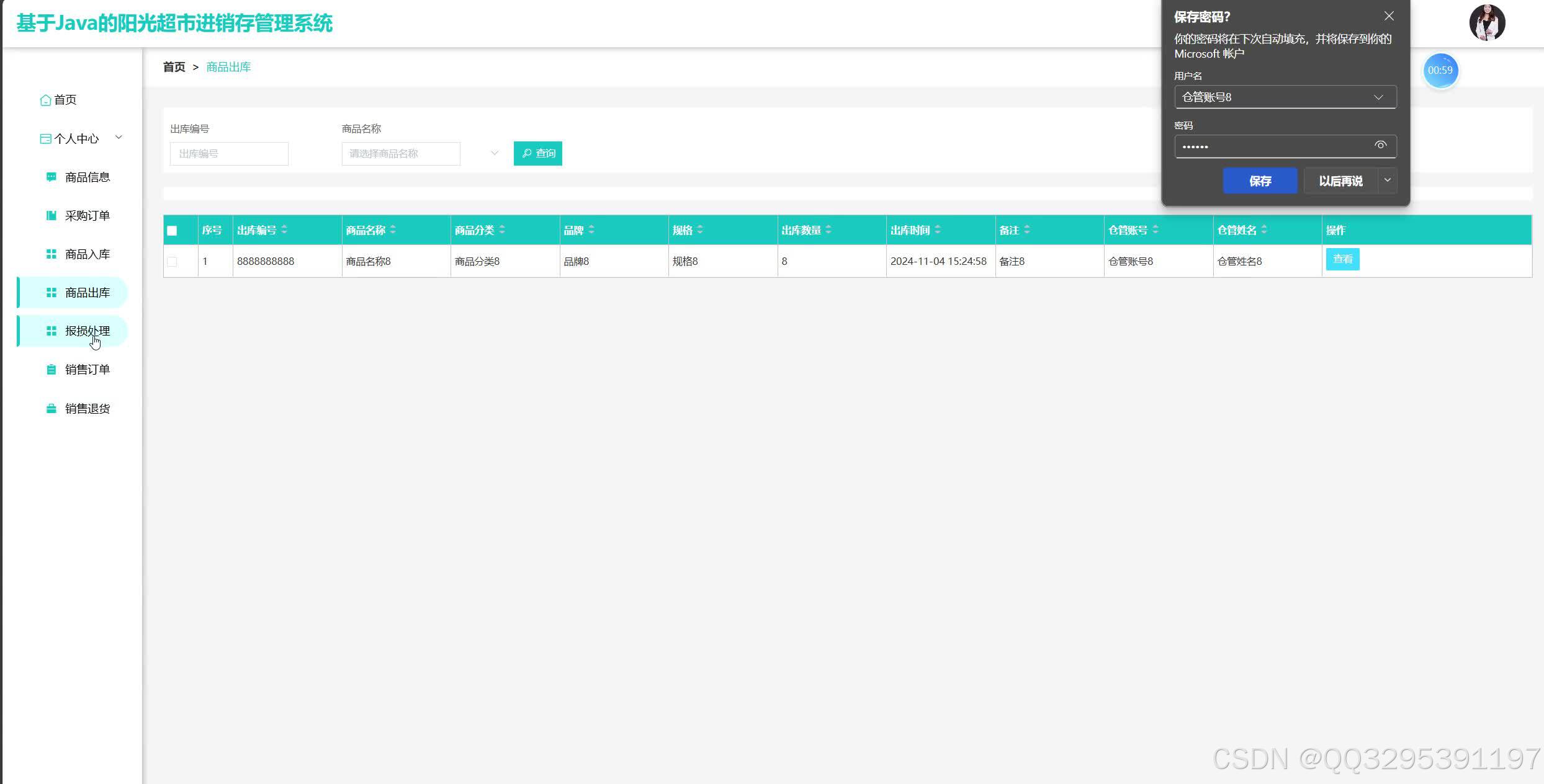Click the 商品信息 chat-bubble icon
This screenshot has width=1544, height=784.
point(52,177)
